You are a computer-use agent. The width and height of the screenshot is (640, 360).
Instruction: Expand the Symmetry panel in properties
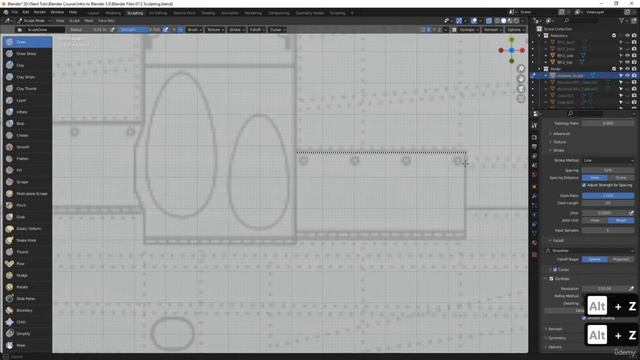[x=557, y=338]
